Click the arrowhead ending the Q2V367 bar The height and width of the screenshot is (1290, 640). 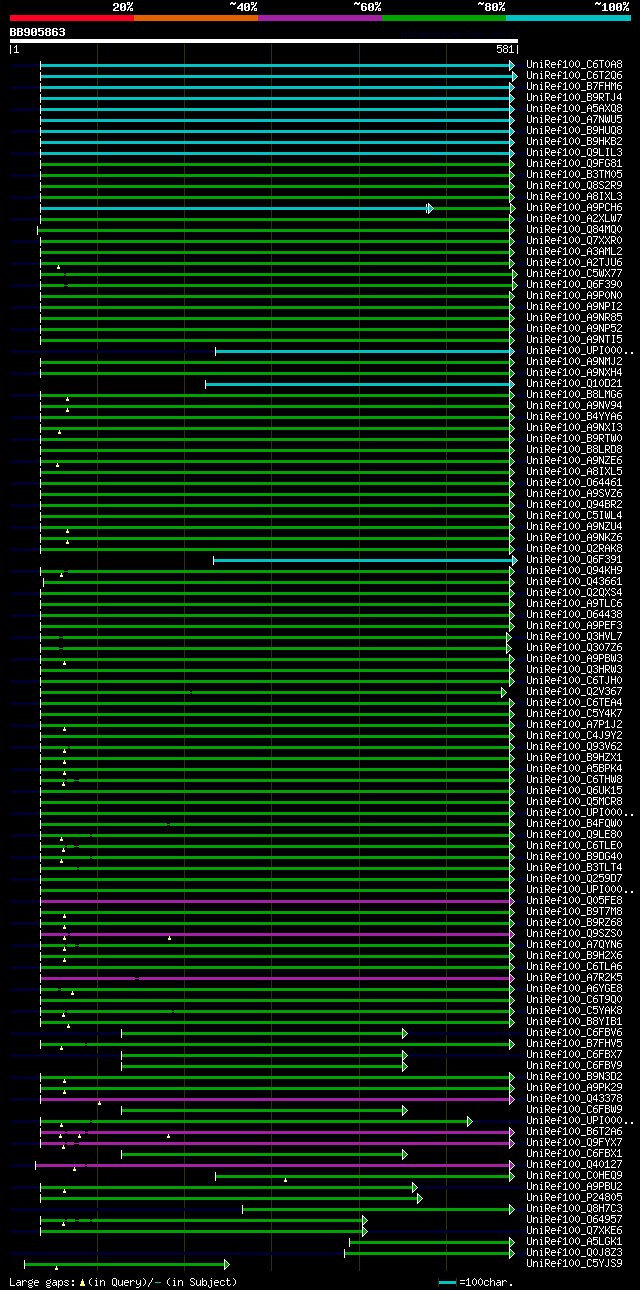coord(504,692)
